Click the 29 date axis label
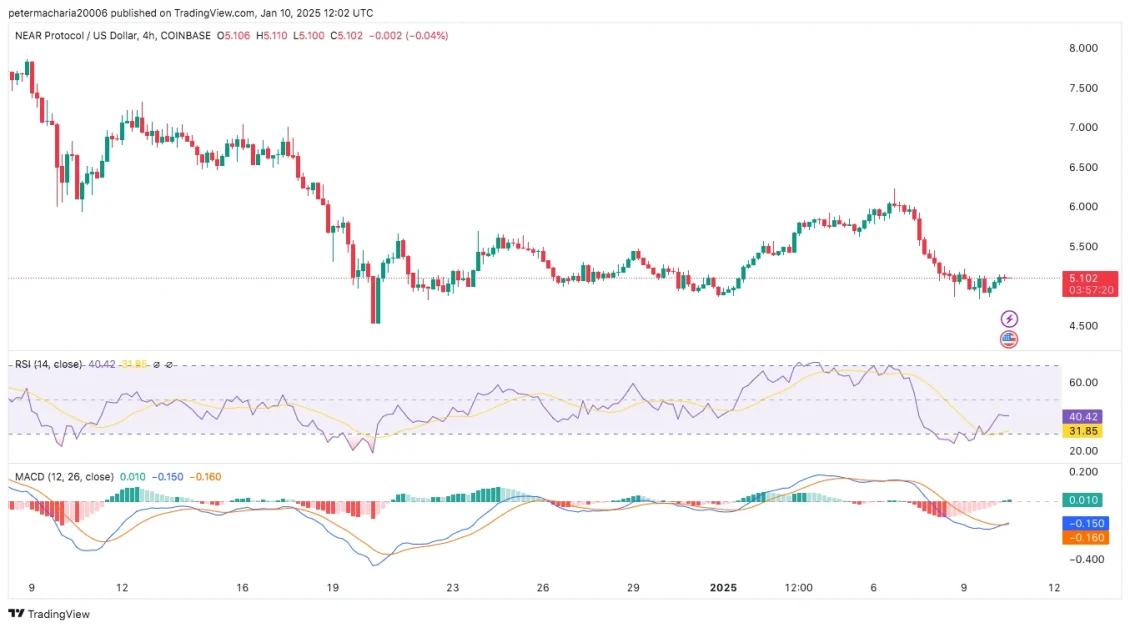Screen dimensions: 1130x628 pos(633,588)
